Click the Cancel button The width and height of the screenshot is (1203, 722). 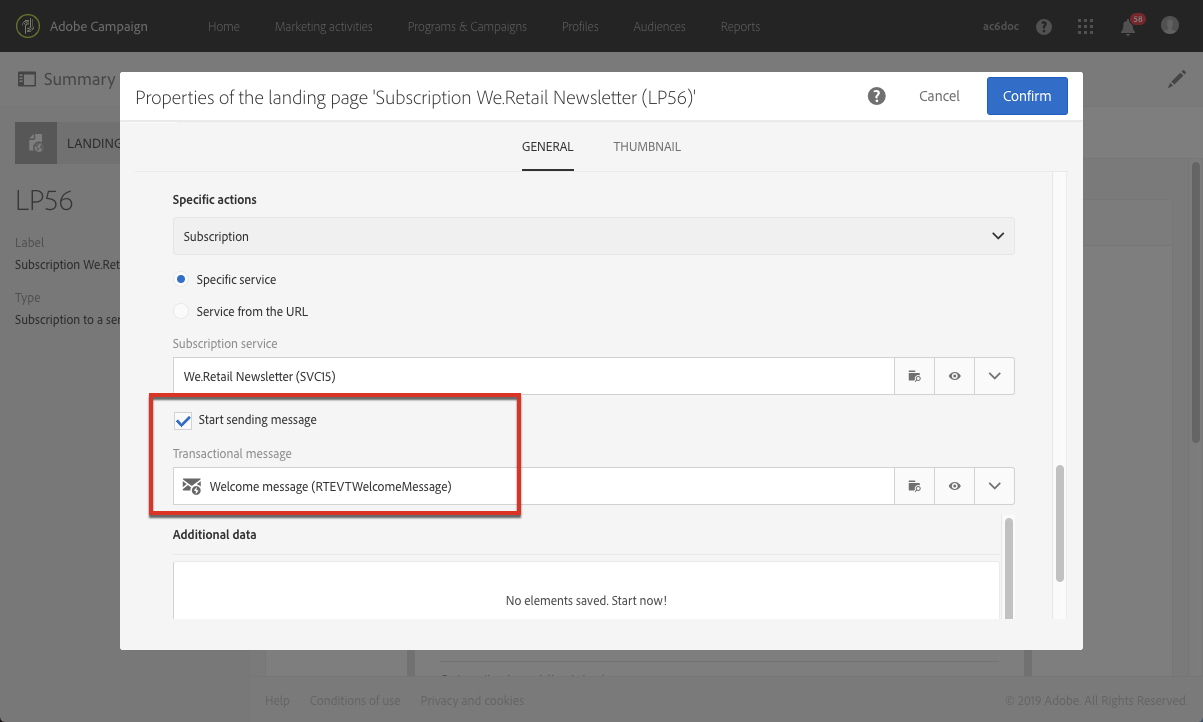939,96
